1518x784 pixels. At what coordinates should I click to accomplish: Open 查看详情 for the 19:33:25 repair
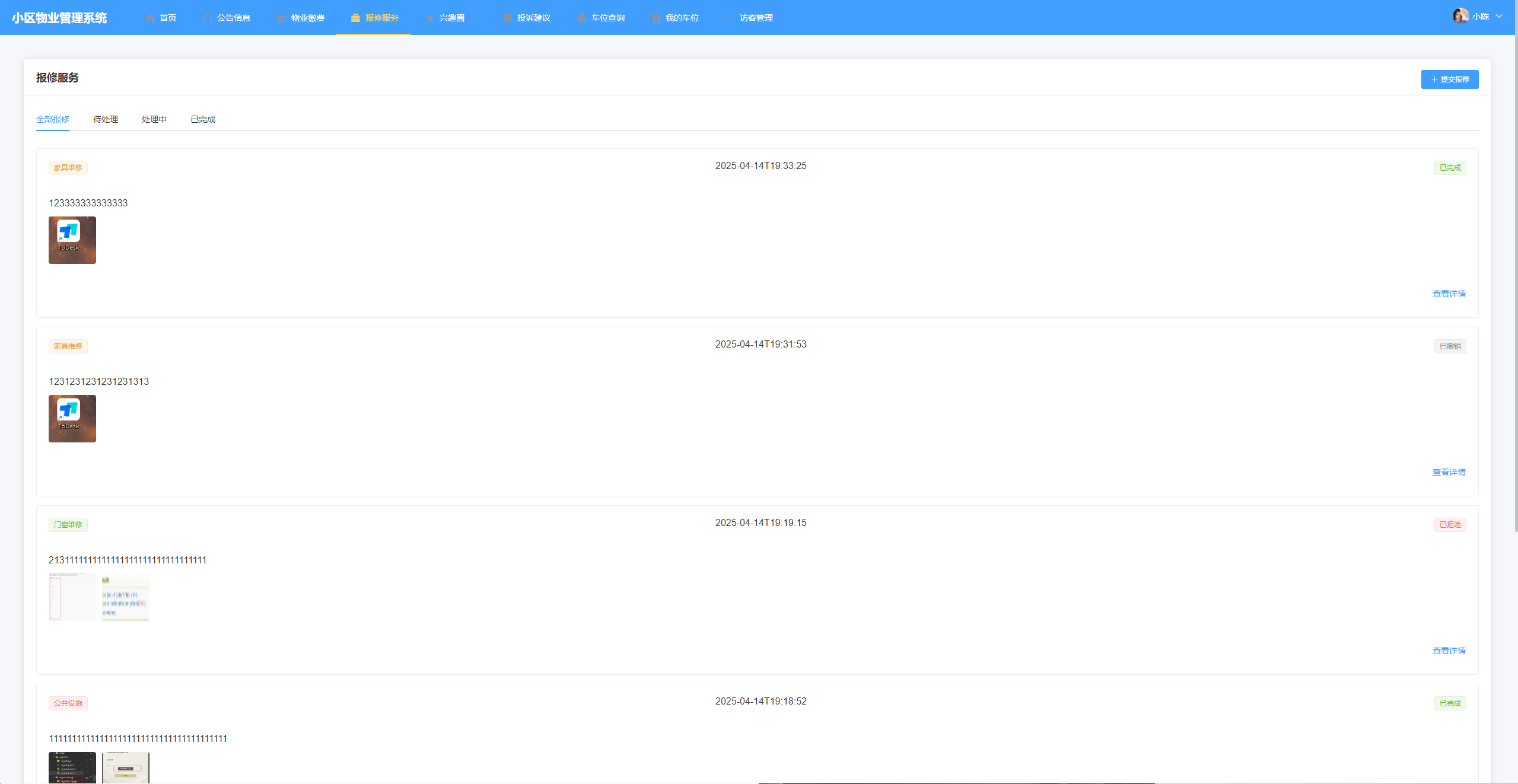(x=1449, y=294)
